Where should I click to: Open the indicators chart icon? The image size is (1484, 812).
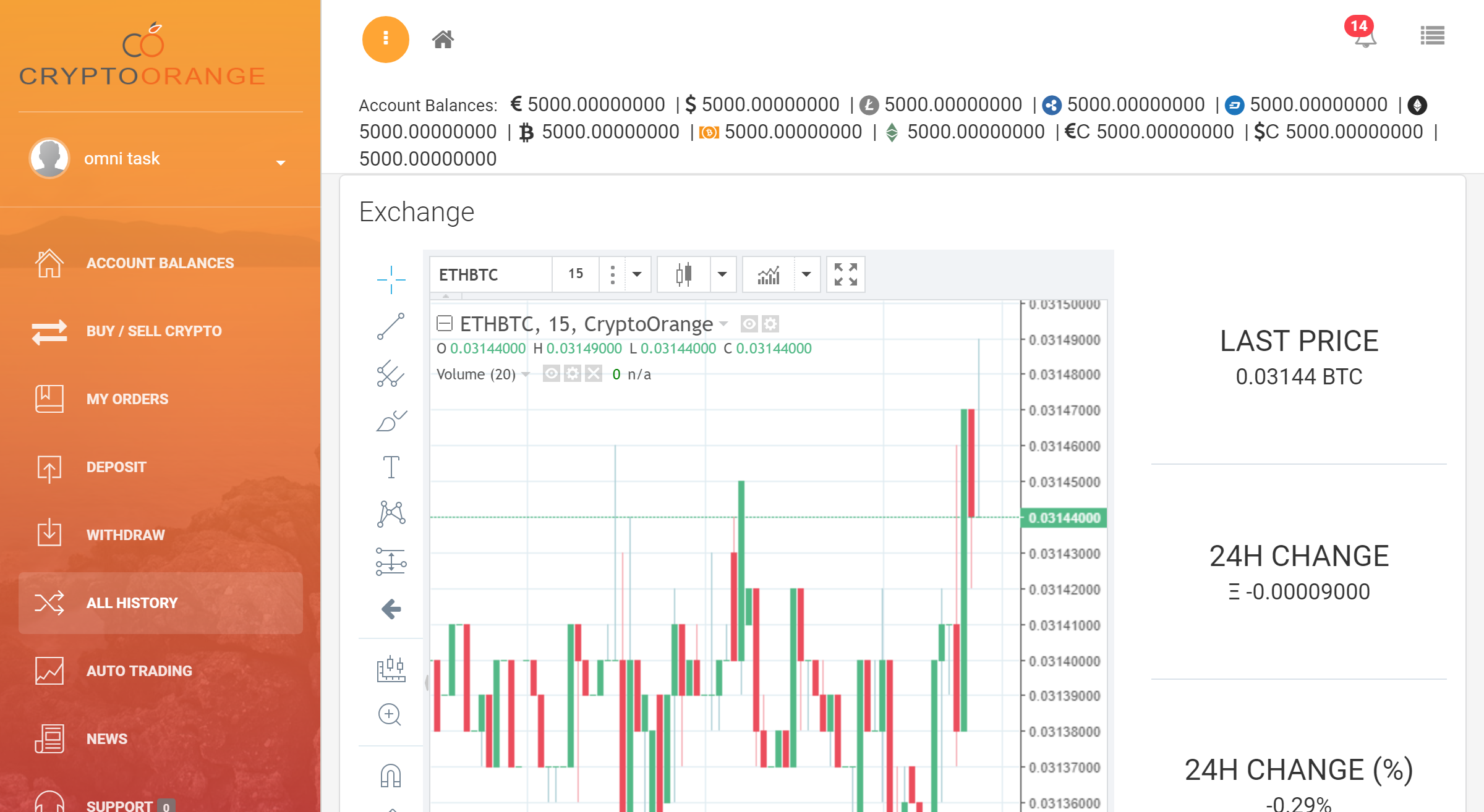click(x=769, y=274)
